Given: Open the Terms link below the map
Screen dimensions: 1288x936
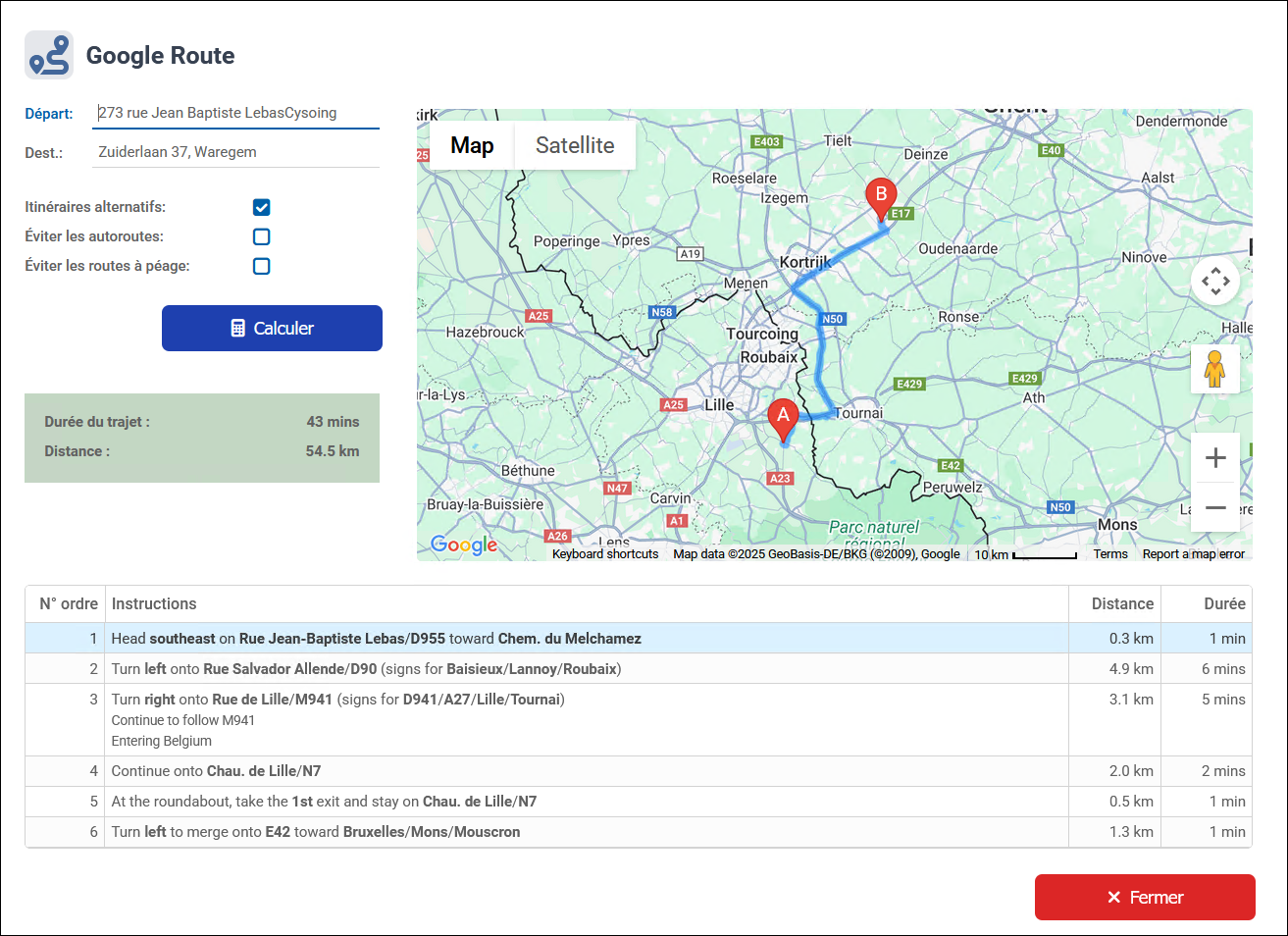Looking at the screenshot, I should pyautogui.click(x=1109, y=553).
